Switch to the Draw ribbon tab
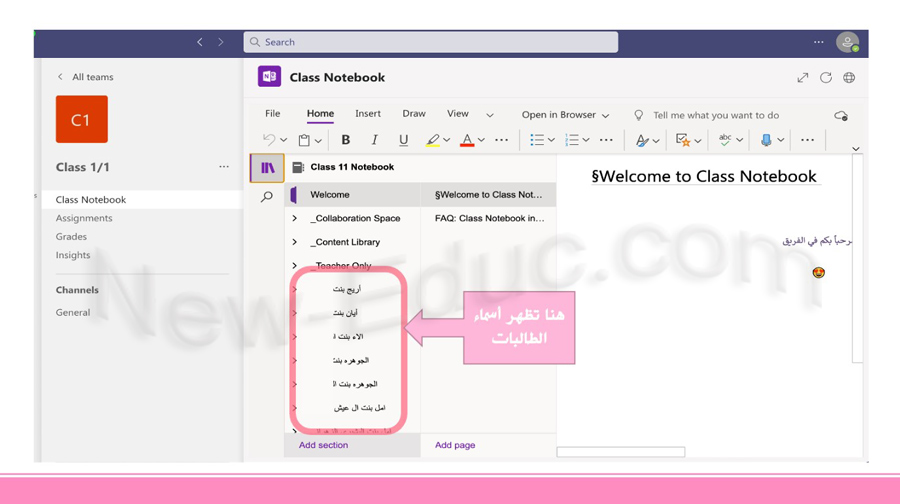This screenshot has width=900, height=504. [414, 114]
